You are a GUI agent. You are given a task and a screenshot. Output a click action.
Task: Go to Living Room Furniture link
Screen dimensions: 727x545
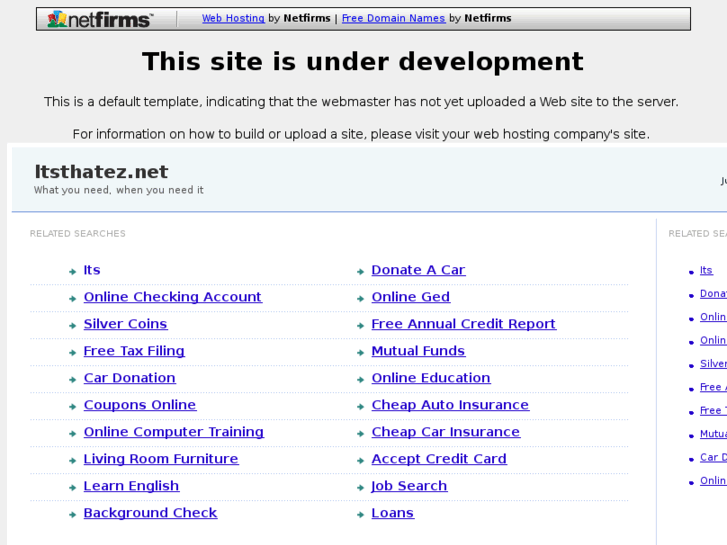(x=161, y=459)
